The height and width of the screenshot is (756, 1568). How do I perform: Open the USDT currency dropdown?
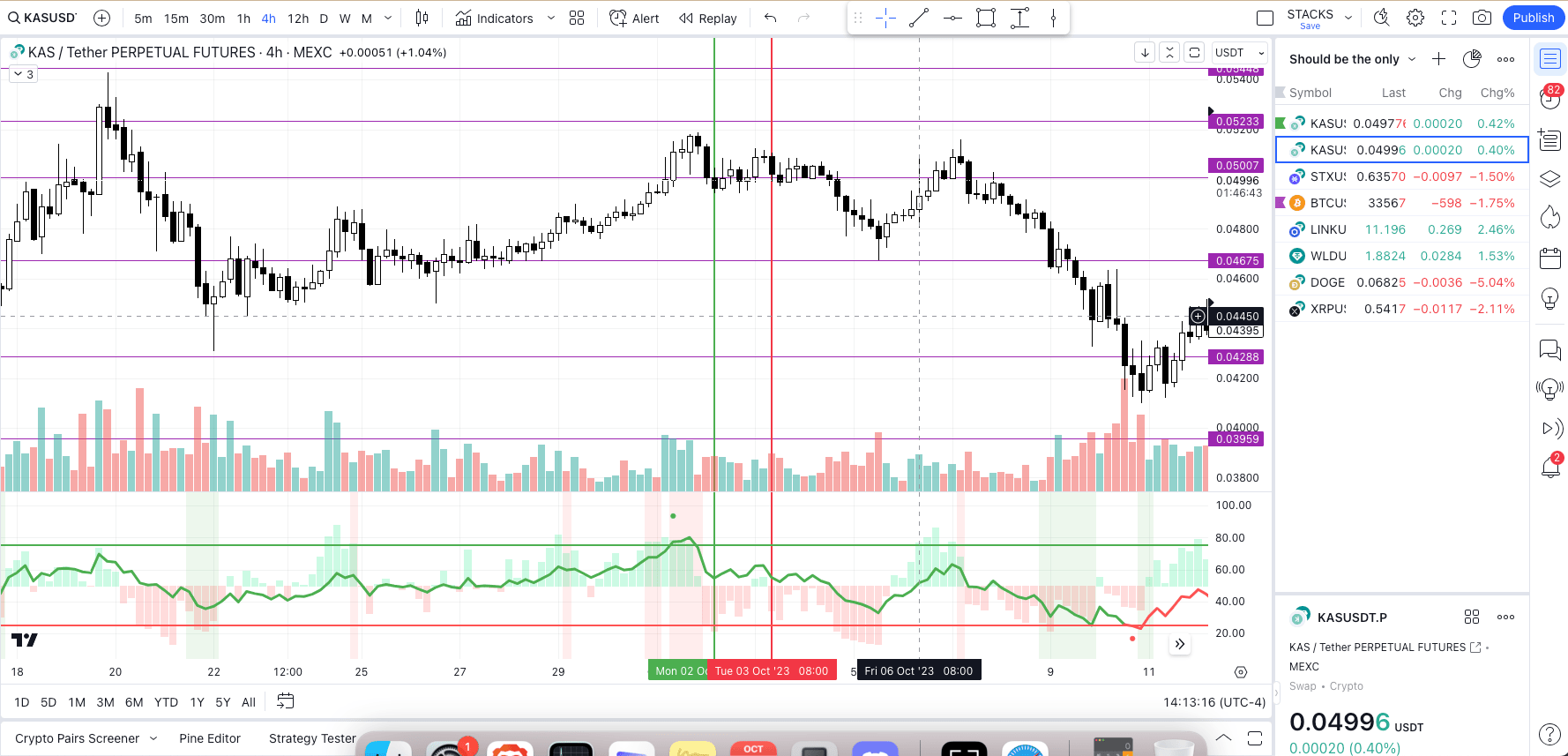tap(1239, 53)
